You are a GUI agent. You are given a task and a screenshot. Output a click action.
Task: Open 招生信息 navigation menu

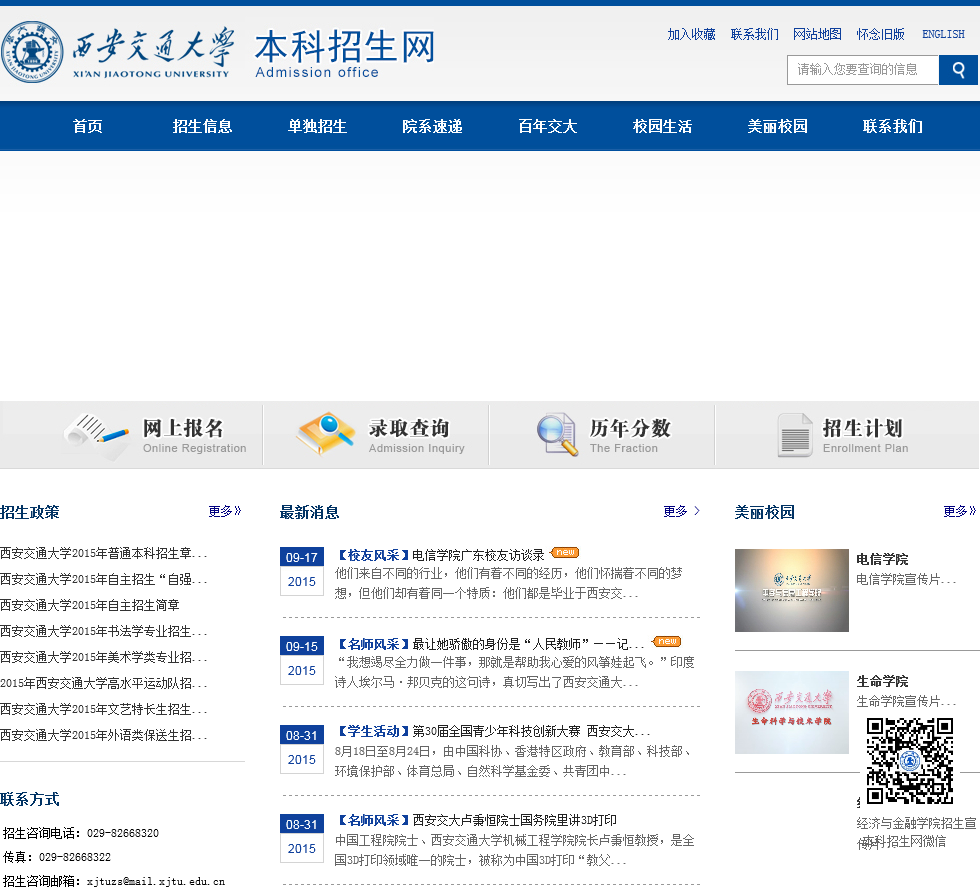(x=202, y=126)
